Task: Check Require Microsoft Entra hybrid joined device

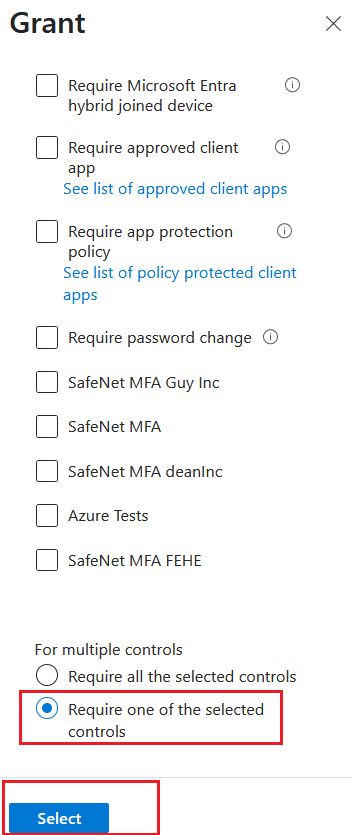Action: (47, 86)
